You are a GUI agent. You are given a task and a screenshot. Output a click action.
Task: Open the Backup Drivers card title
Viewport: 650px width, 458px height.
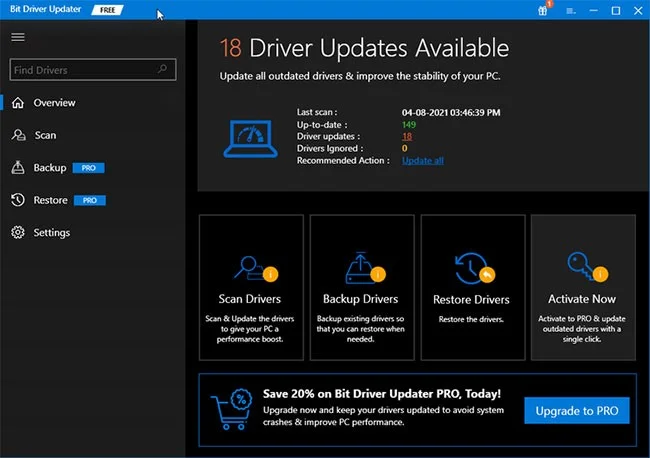[x=361, y=299]
